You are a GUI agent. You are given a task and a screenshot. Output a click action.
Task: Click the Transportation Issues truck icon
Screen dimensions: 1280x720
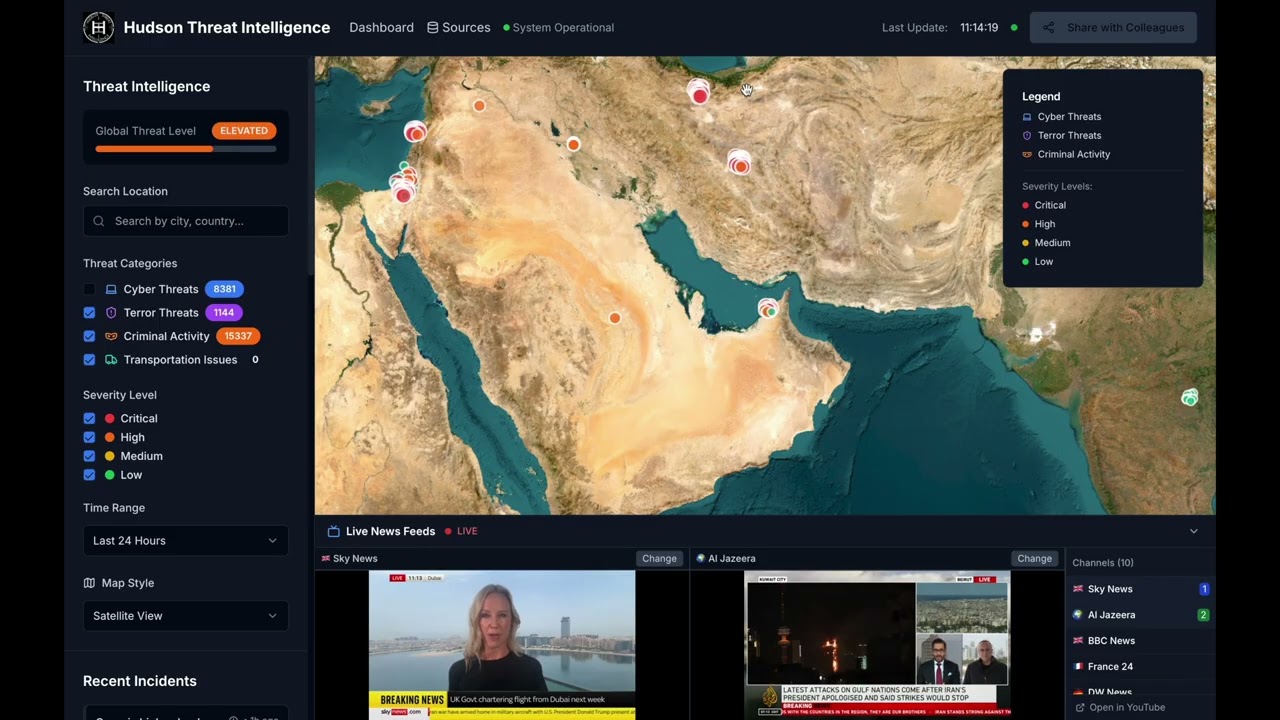tap(111, 359)
